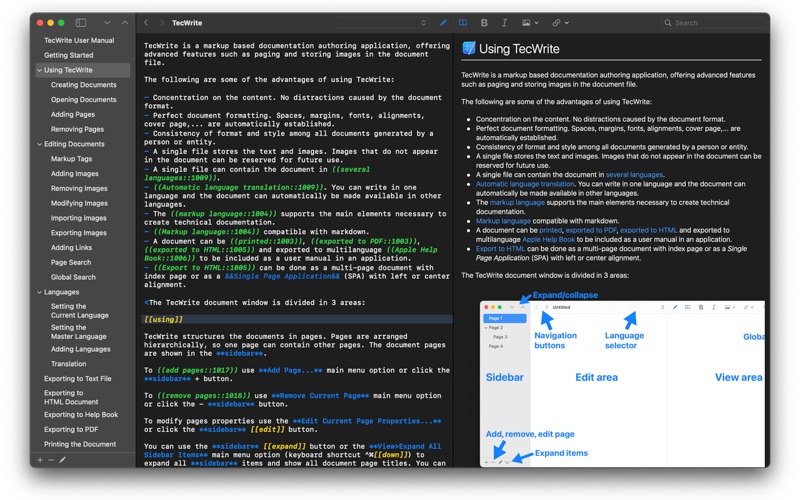The height and width of the screenshot is (500, 800).
Task: Select Removing Images in the sidebar
Action: 79,188
